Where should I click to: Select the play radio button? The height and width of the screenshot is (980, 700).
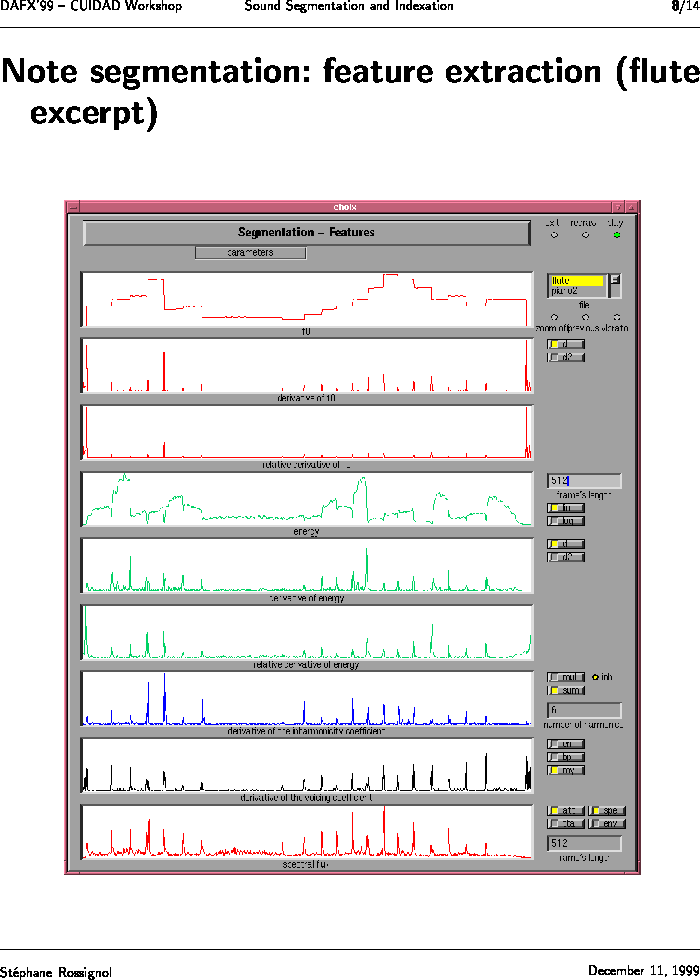point(617,235)
